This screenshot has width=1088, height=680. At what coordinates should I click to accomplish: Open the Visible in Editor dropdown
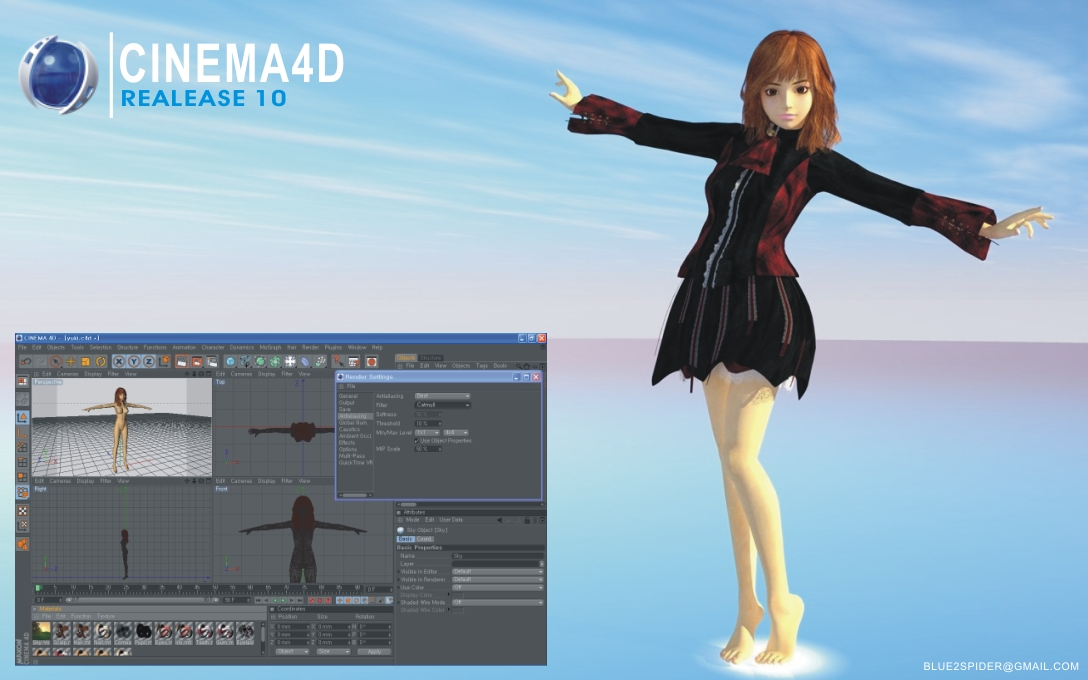pos(497,572)
